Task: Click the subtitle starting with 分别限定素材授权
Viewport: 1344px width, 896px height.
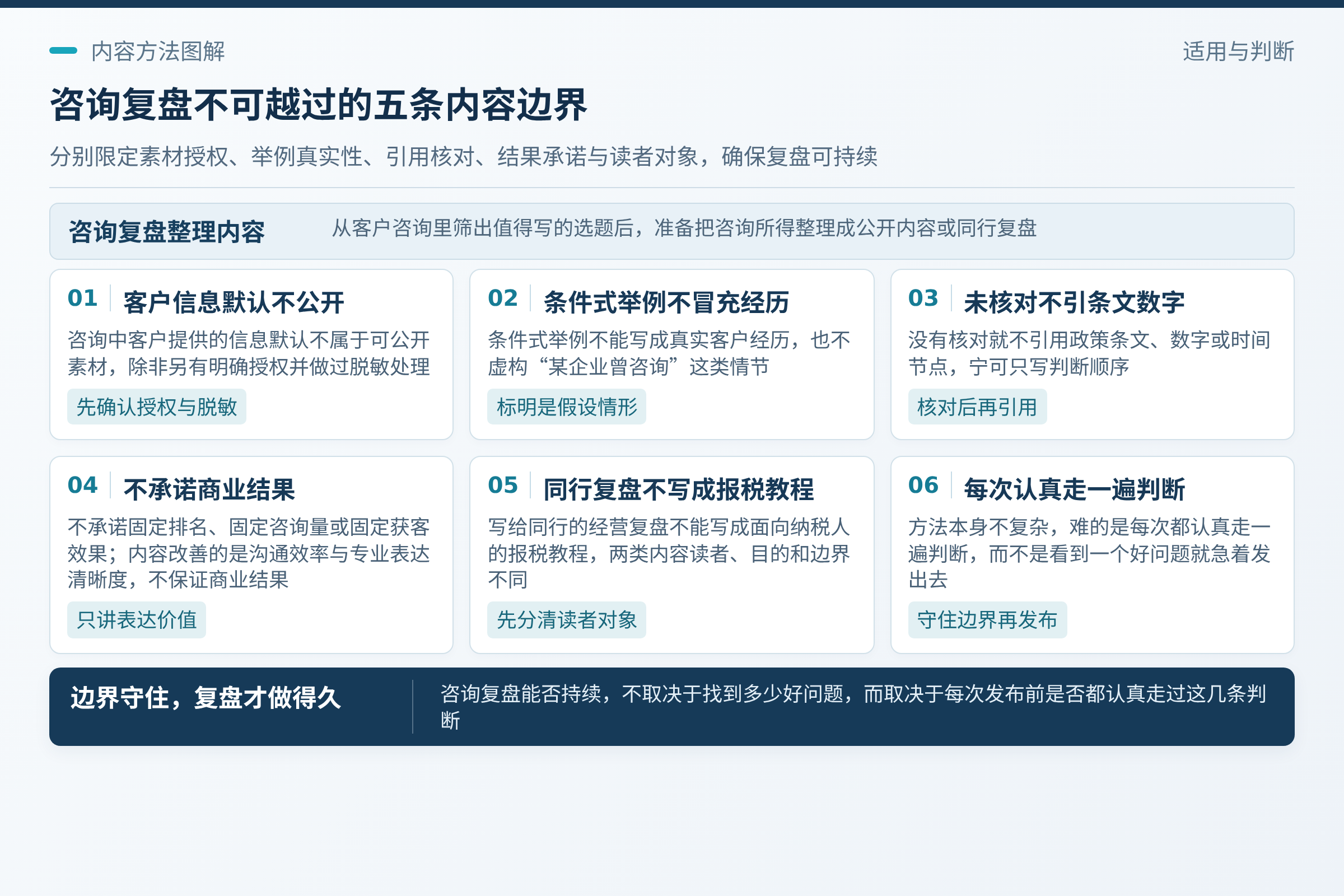Action: 464,156
